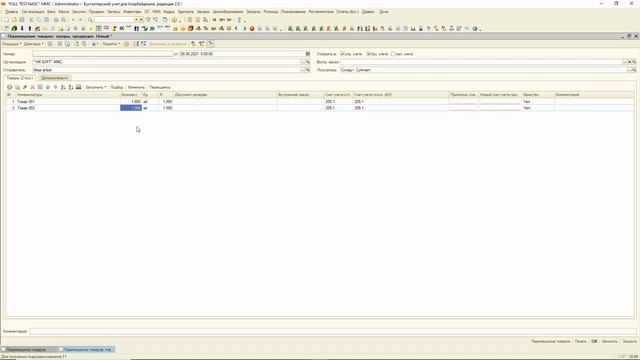Clear the internal order field with X icon
Viewport: 640px width, 360px height.
(x=629, y=62)
